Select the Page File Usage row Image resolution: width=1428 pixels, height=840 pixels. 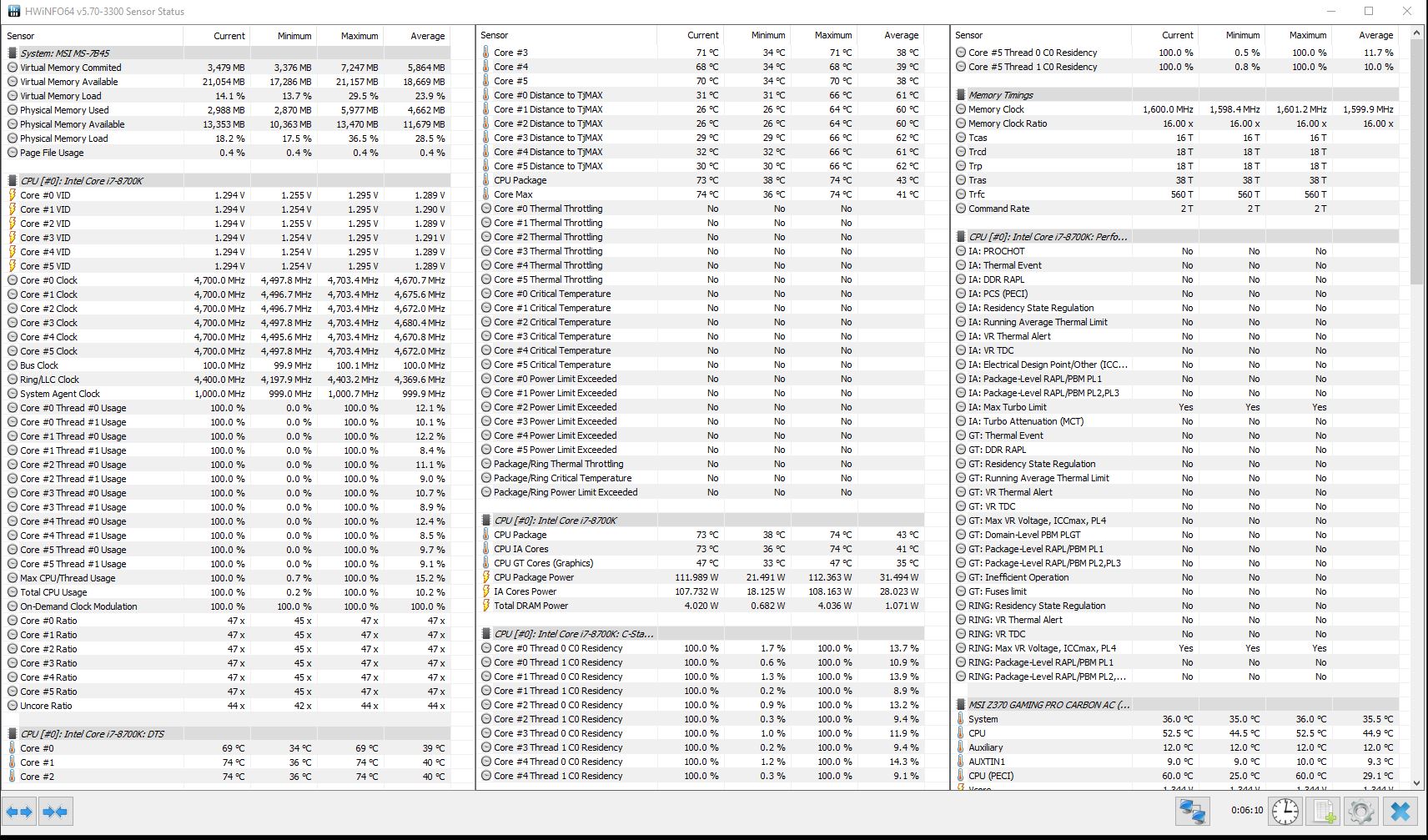[x=227, y=153]
